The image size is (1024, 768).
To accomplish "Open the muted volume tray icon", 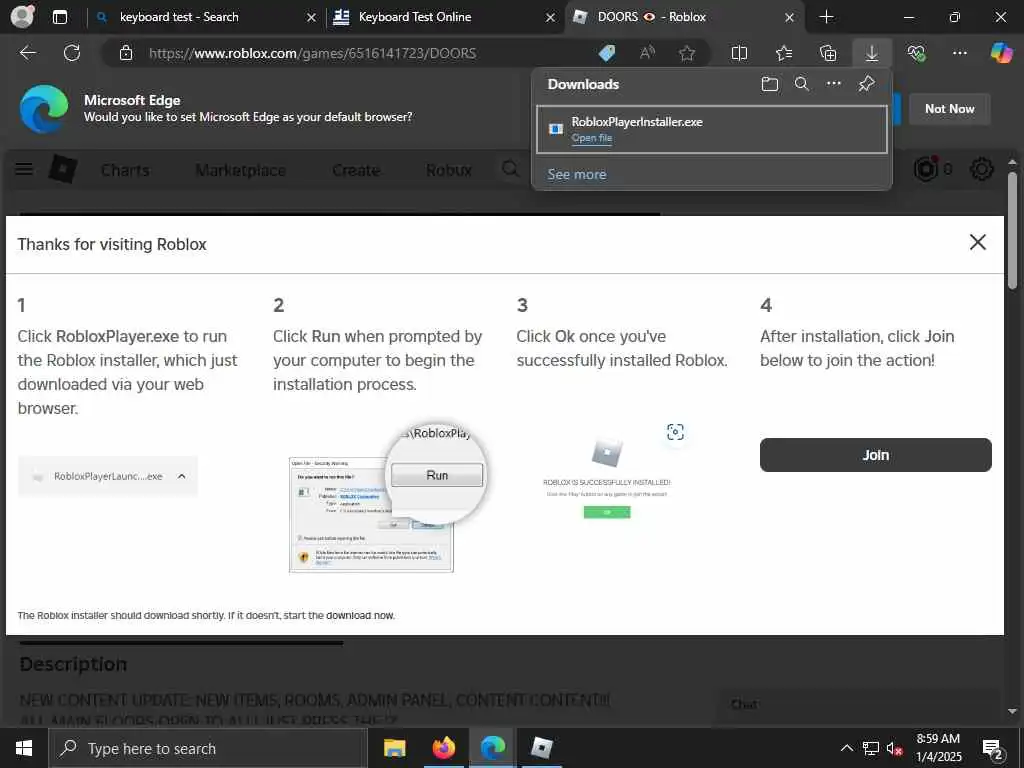I will point(894,748).
